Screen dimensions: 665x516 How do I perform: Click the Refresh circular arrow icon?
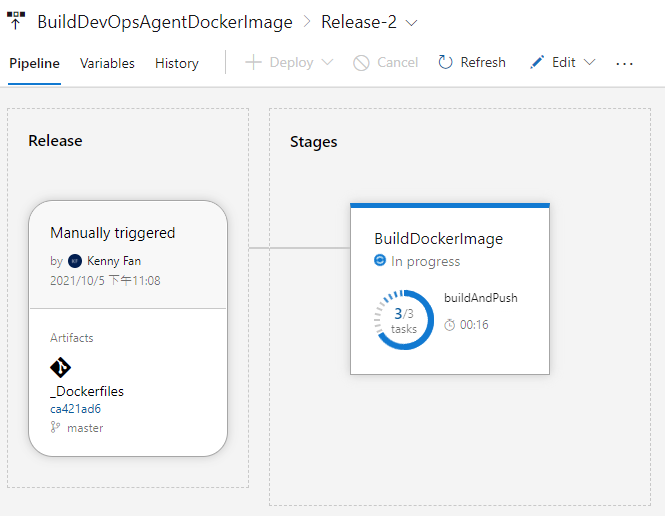445,62
